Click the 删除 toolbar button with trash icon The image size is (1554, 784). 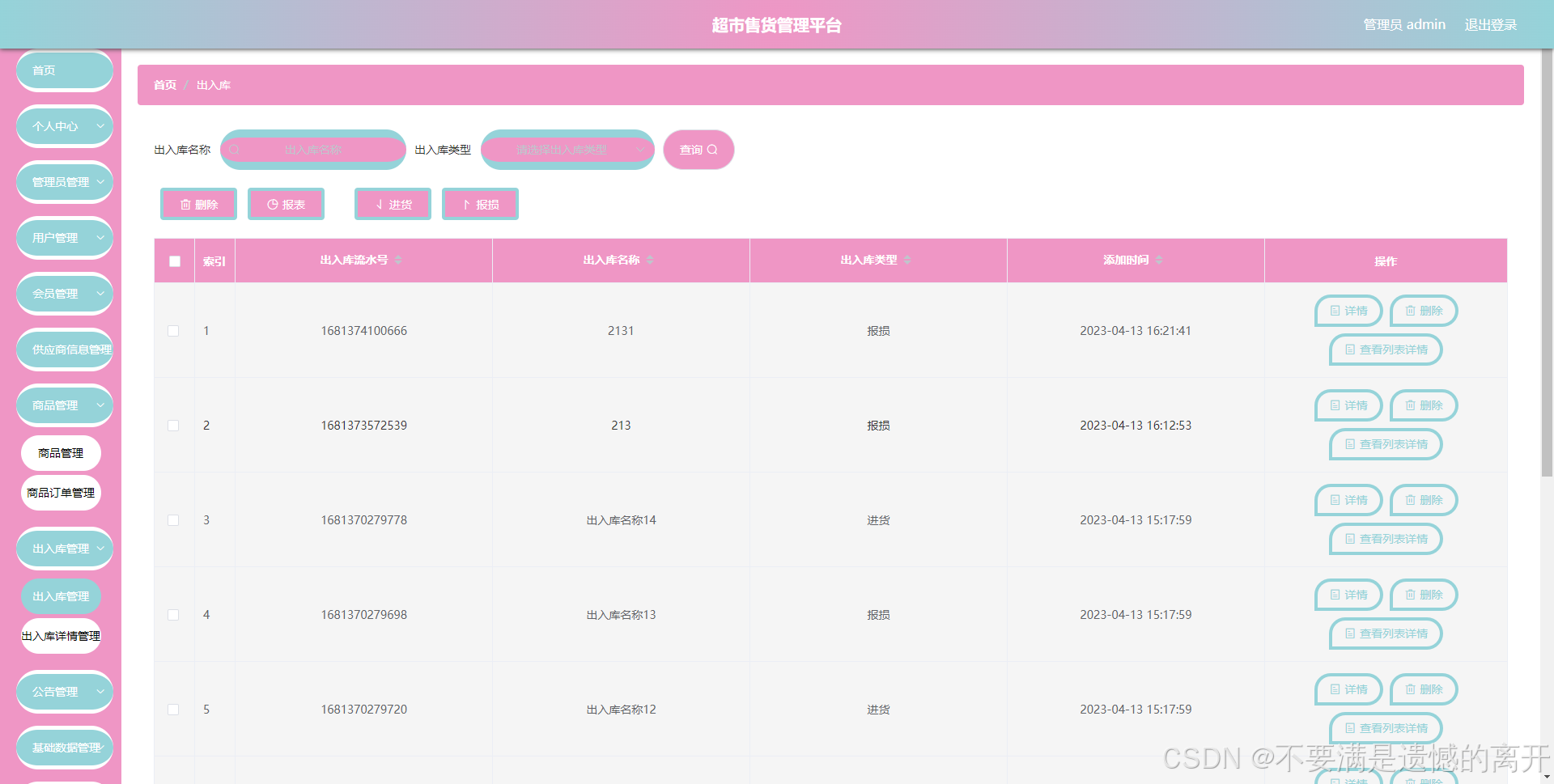pyautogui.click(x=199, y=204)
